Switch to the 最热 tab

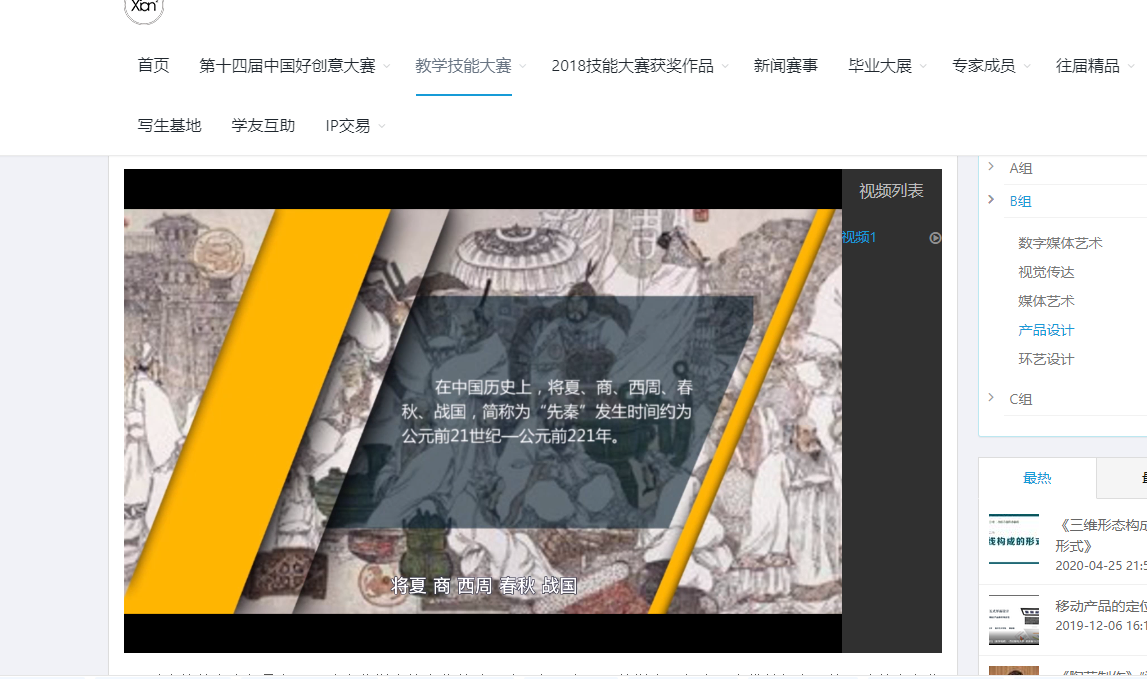[1037, 478]
